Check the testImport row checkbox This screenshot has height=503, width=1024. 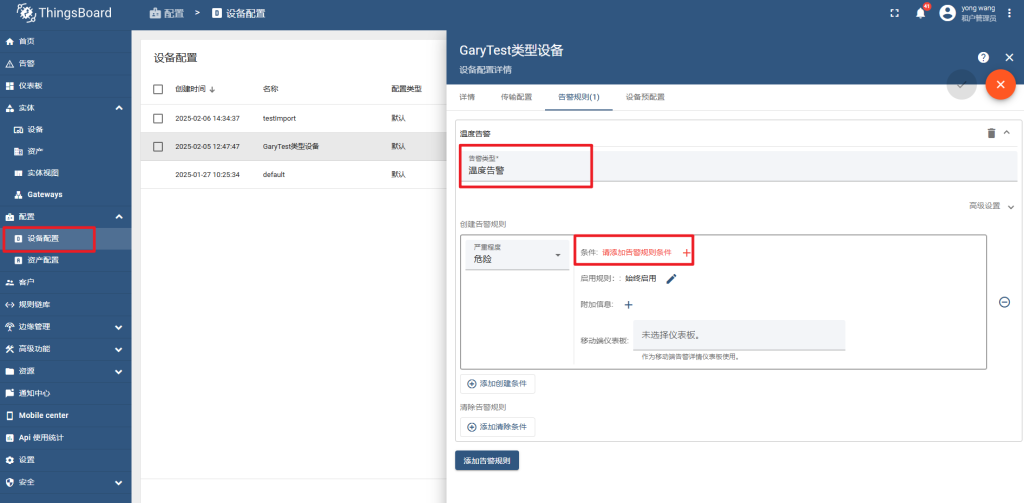pyautogui.click(x=158, y=118)
